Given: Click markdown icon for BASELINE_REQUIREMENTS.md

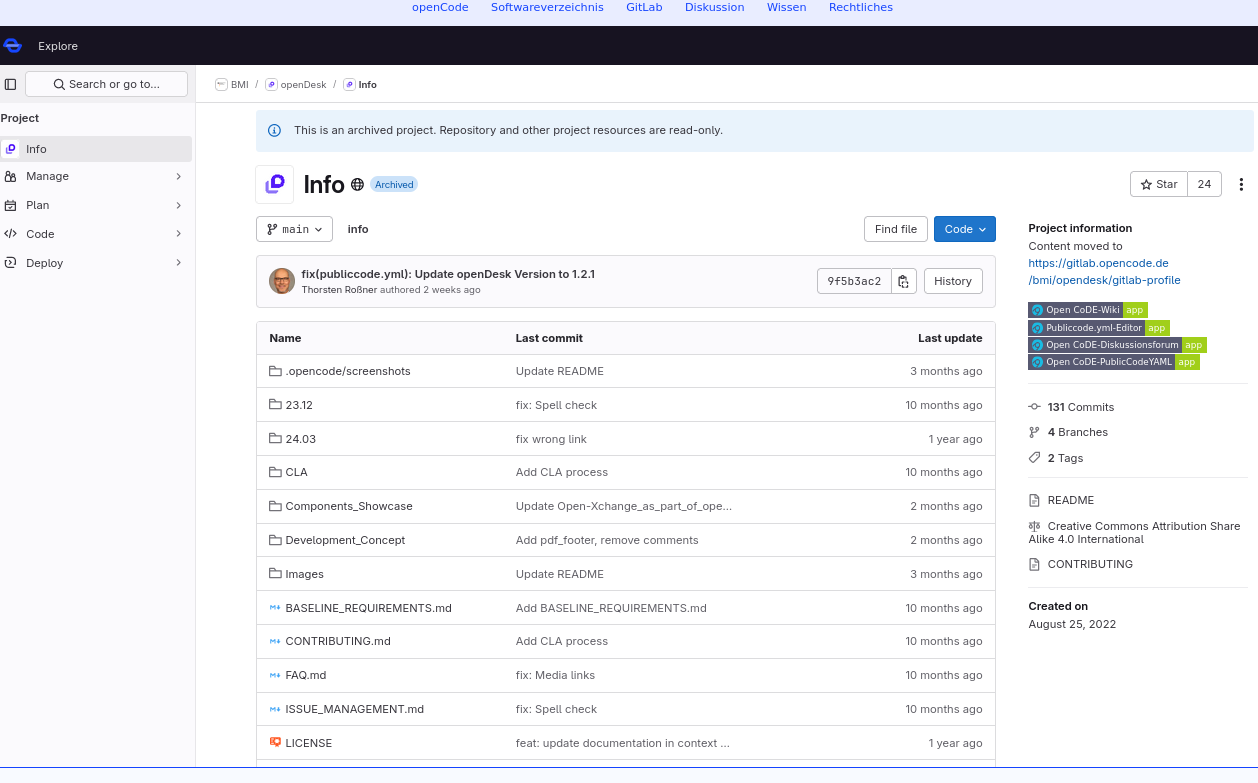Looking at the screenshot, I should tap(275, 608).
